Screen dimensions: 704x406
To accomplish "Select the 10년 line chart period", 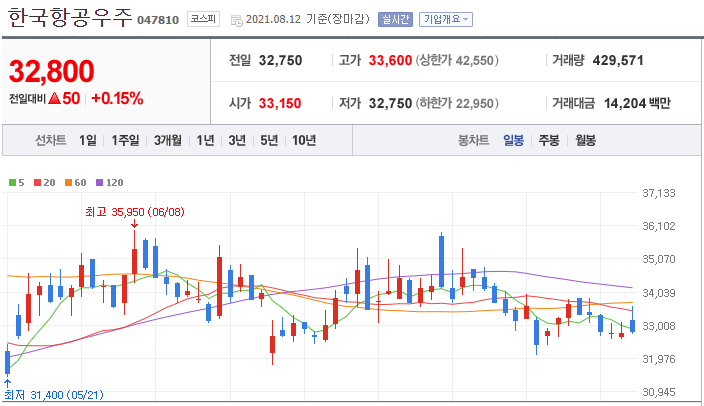I will pos(304,140).
